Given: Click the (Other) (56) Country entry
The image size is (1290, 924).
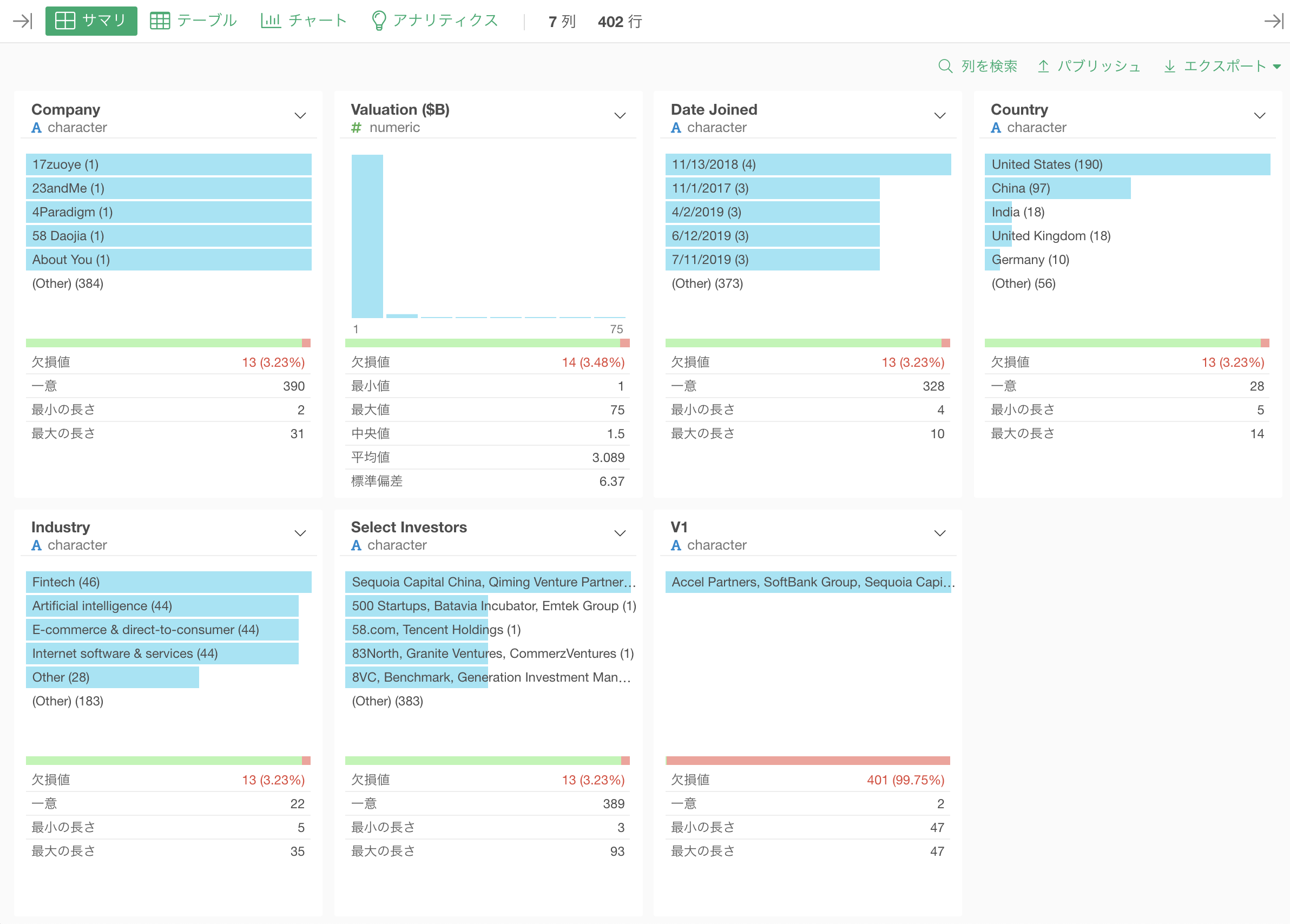Looking at the screenshot, I should (1023, 283).
